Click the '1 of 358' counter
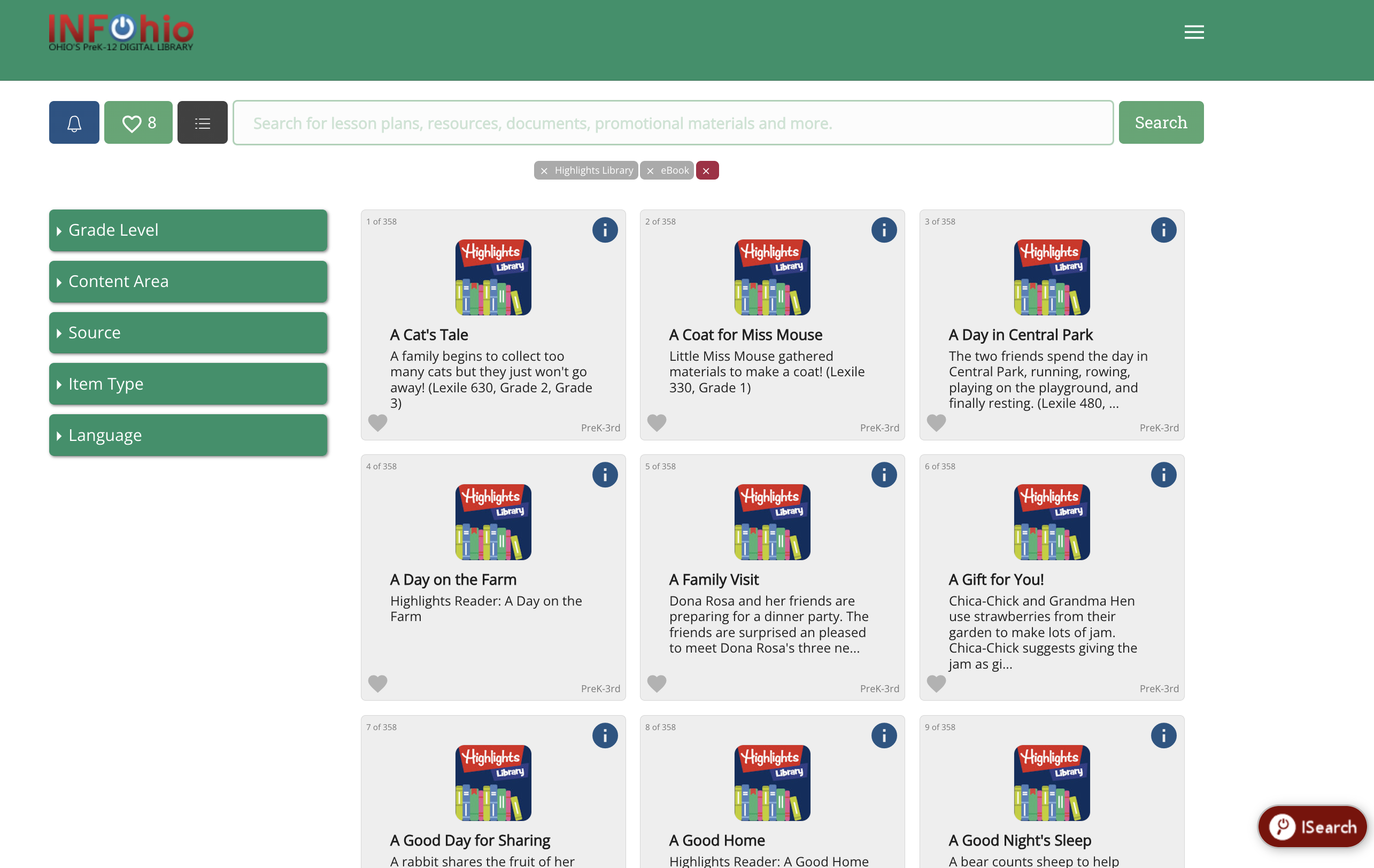 (381, 221)
